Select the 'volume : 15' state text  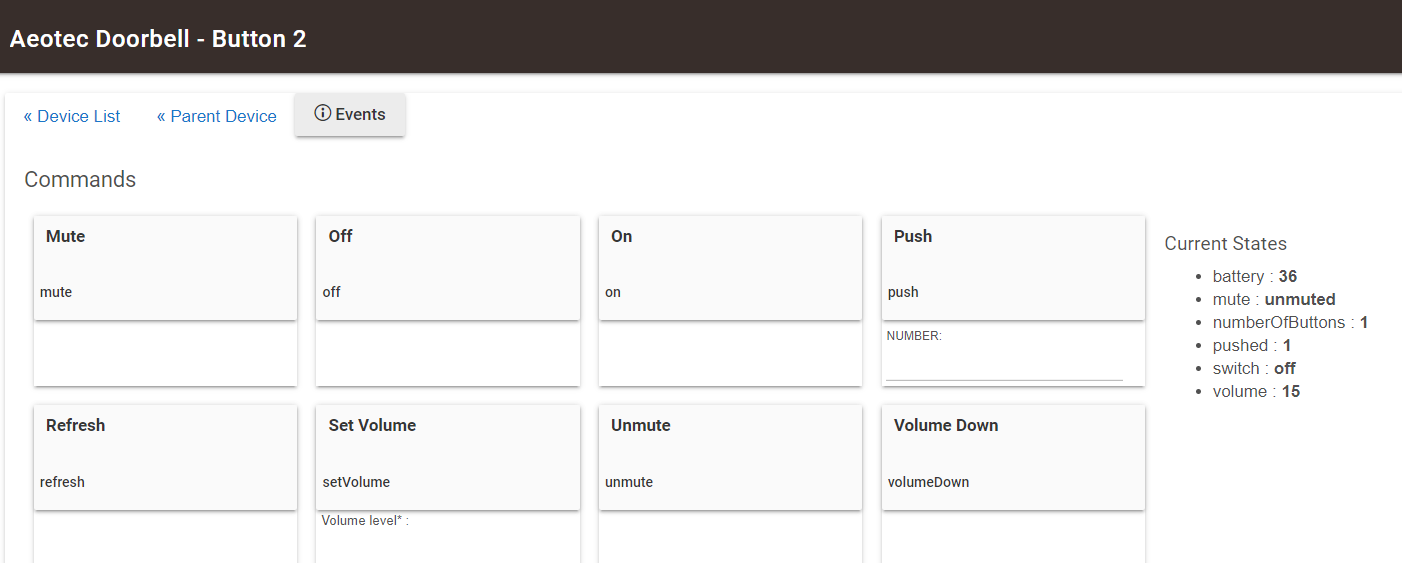tap(1256, 391)
